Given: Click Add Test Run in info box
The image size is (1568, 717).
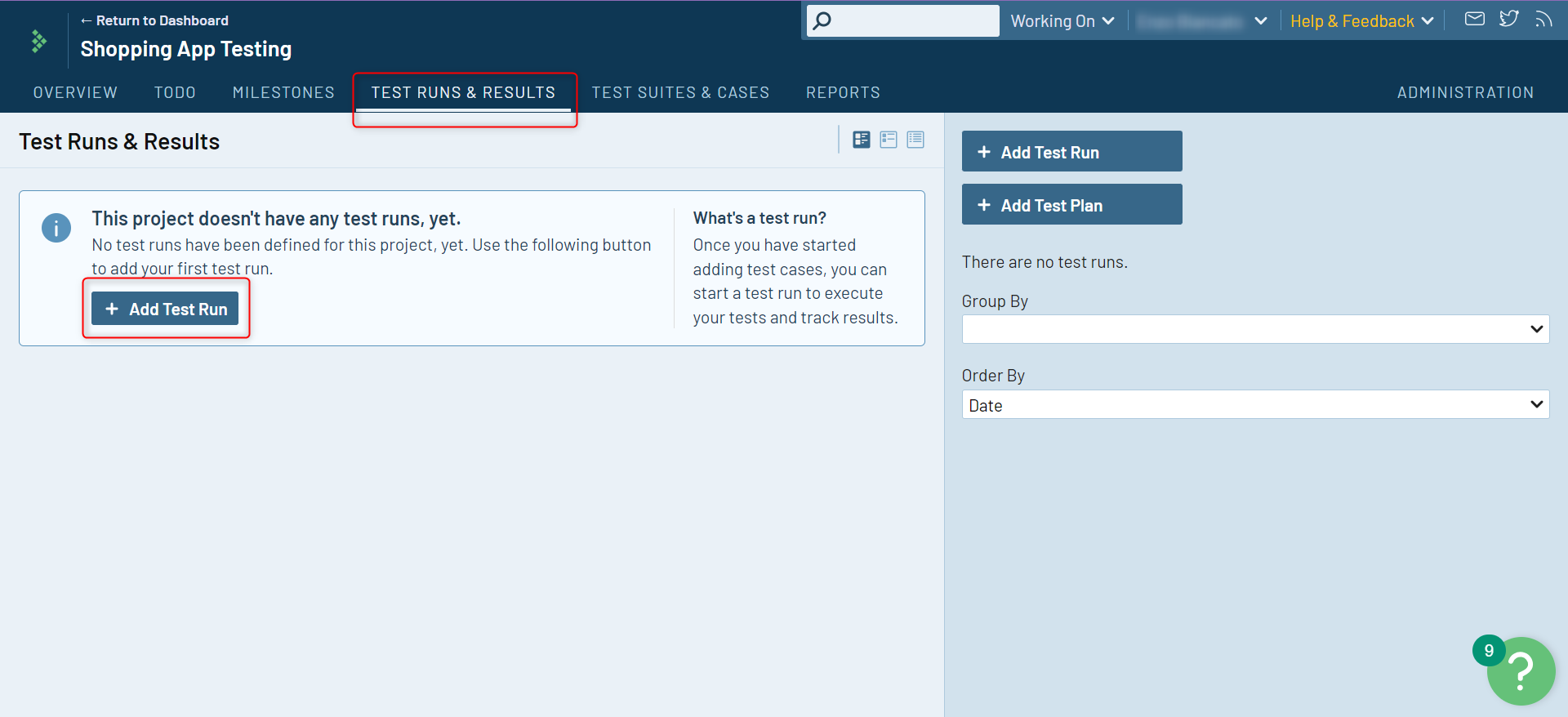Looking at the screenshot, I should (165, 309).
